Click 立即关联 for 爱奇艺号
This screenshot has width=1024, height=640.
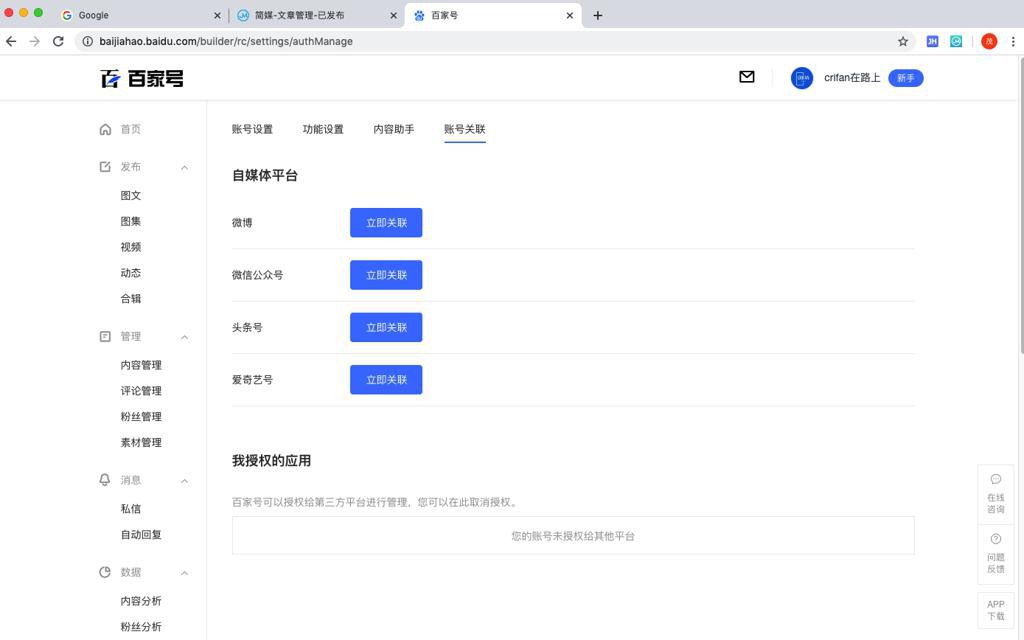click(386, 379)
